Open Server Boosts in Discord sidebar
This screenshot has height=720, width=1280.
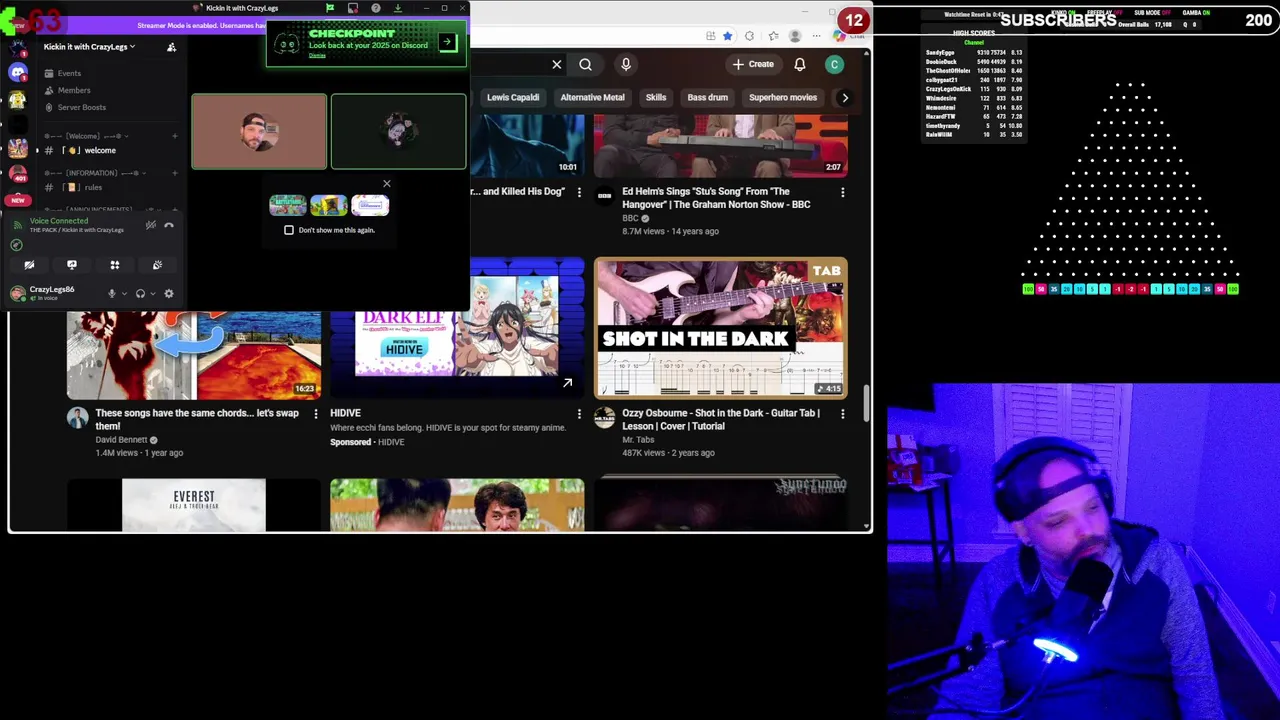(81, 107)
